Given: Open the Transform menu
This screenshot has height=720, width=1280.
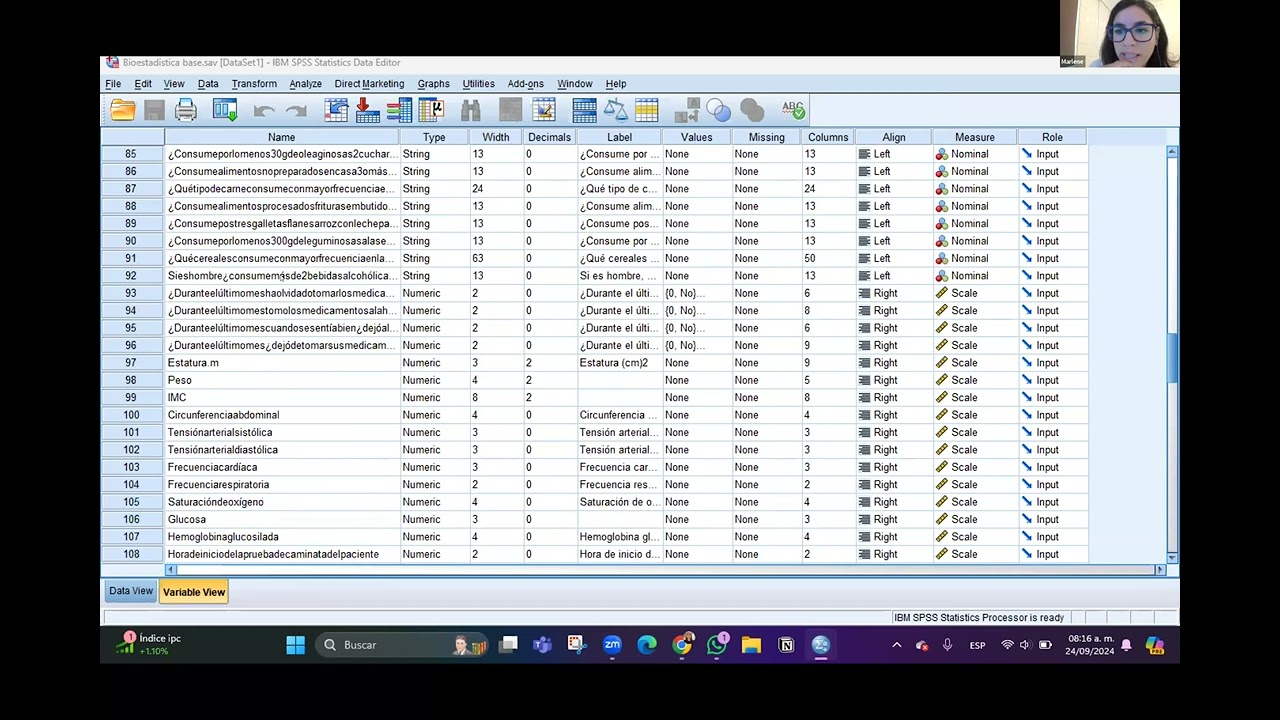Looking at the screenshot, I should click(x=254, y=84).
